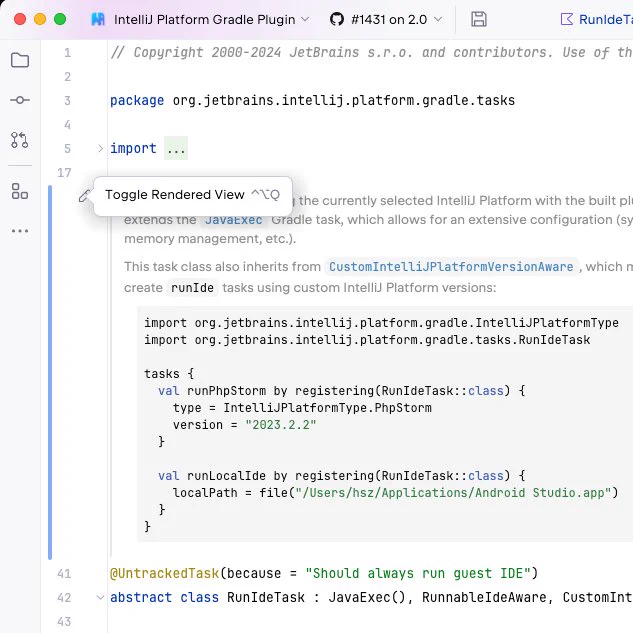
Task: Show more tool windows ellipsis
Action: point(20,231)
